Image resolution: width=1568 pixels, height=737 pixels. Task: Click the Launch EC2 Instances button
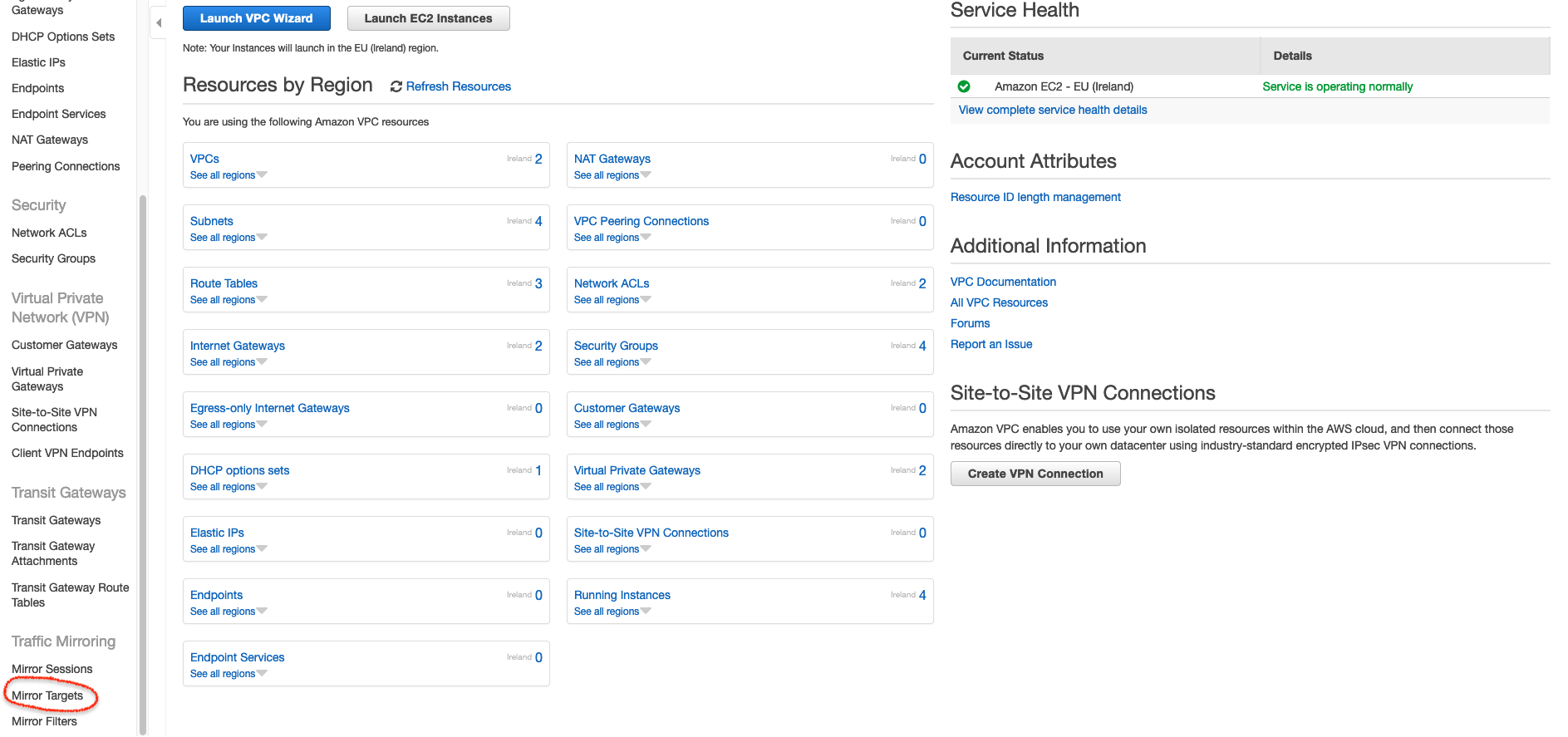point(428,18)
